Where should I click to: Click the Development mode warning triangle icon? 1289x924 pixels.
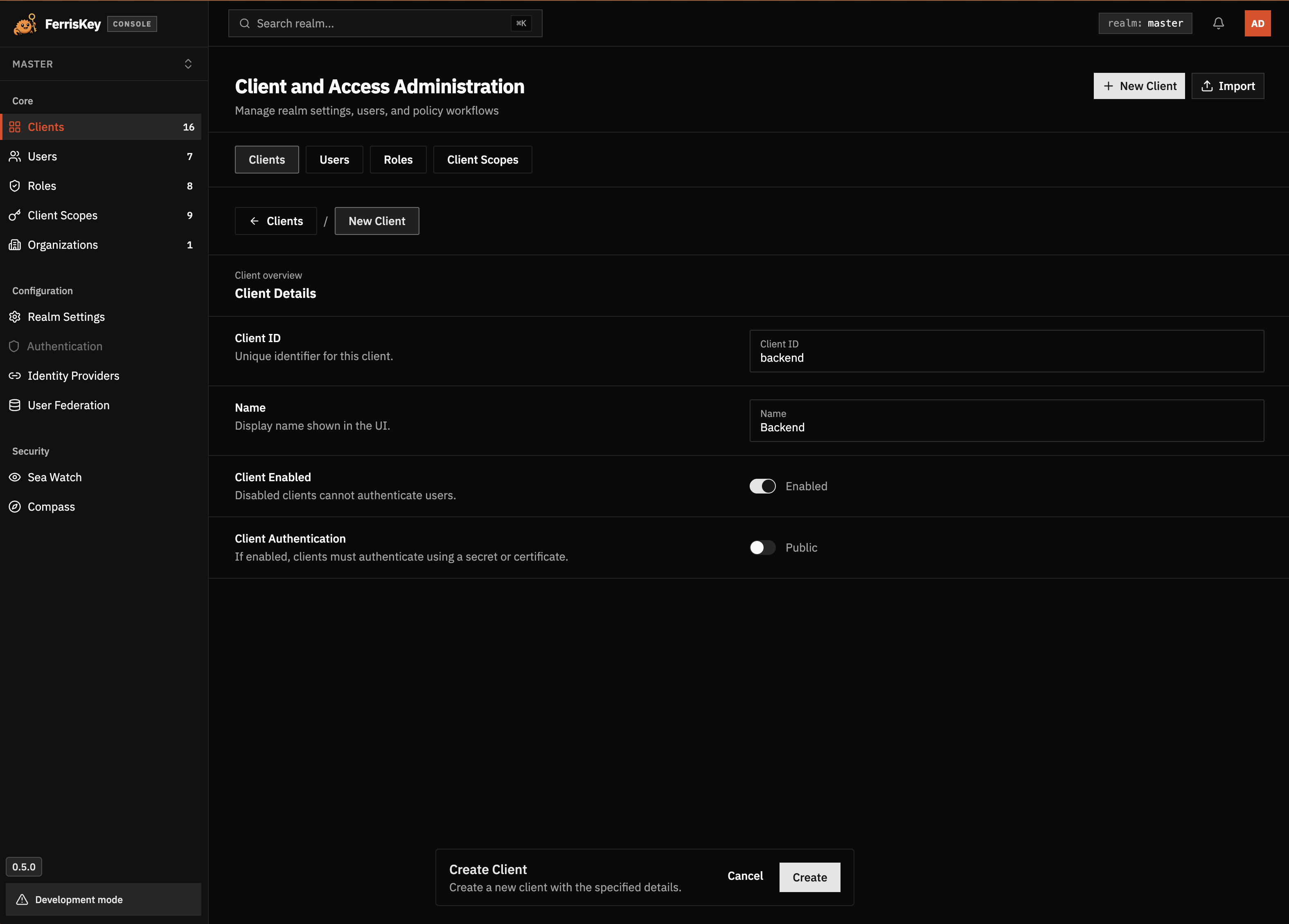(x=22, y=899)
